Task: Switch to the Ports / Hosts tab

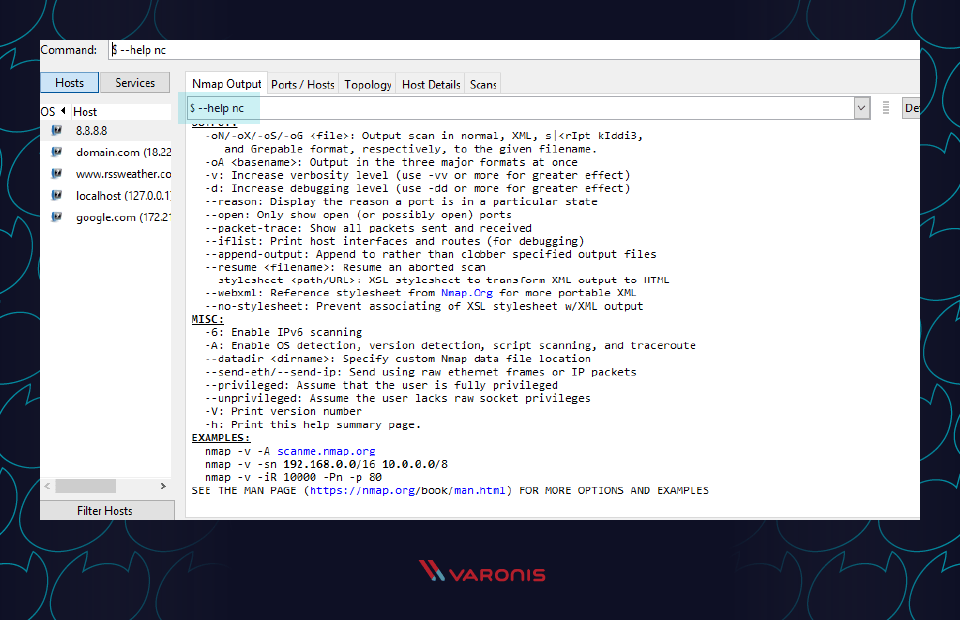Action: (x=302, y=85)
